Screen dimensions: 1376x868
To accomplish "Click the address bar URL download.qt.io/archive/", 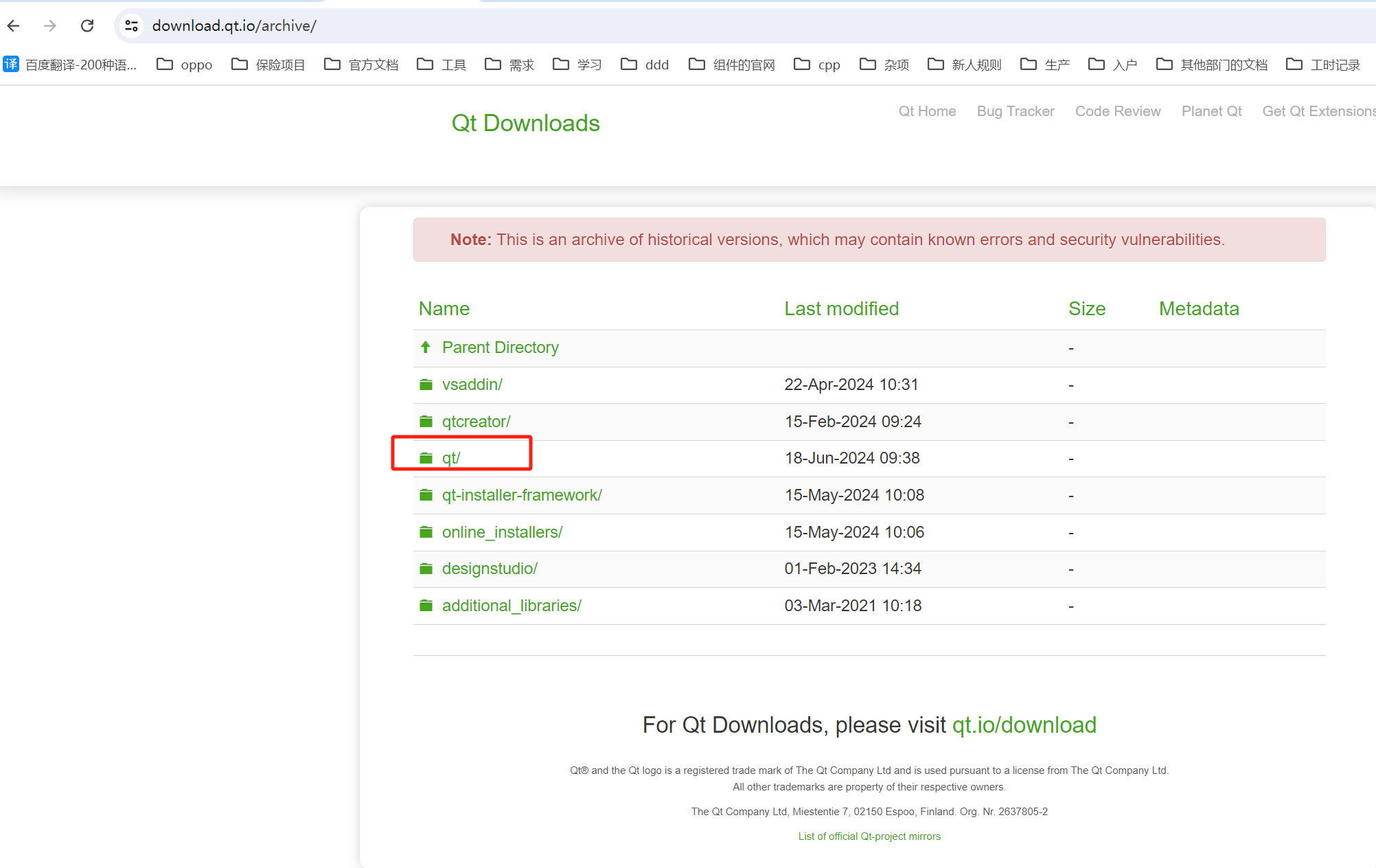I will click(234, 26).
